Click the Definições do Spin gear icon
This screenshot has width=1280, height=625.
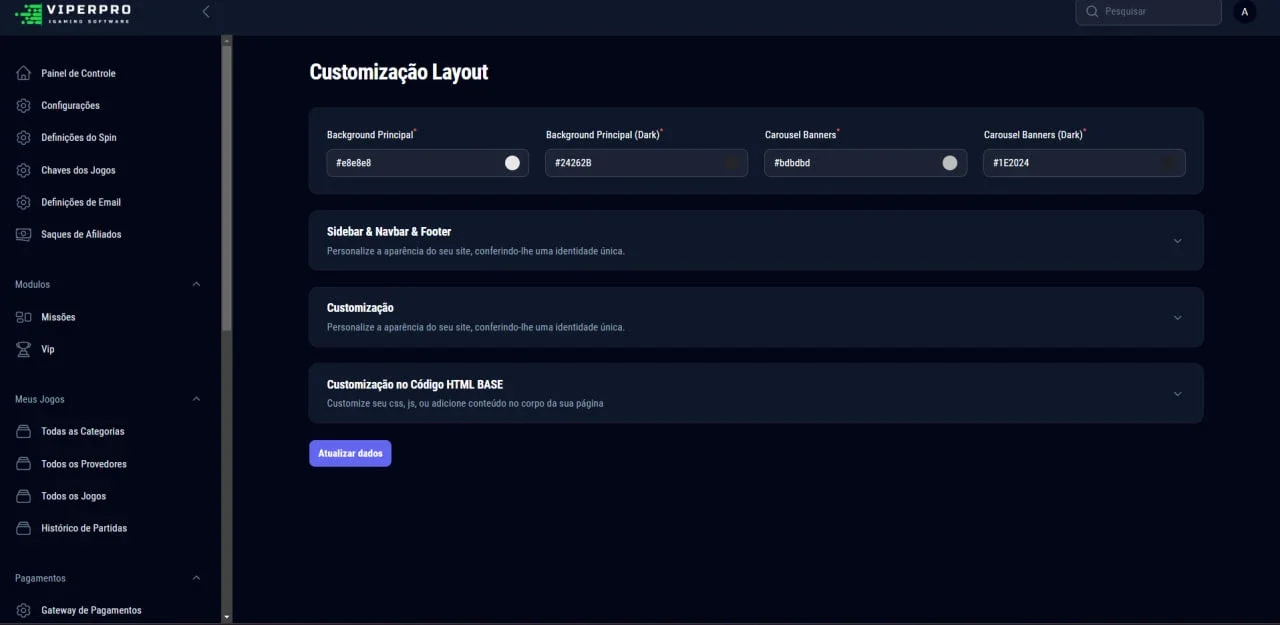click(x=24, y=138)
